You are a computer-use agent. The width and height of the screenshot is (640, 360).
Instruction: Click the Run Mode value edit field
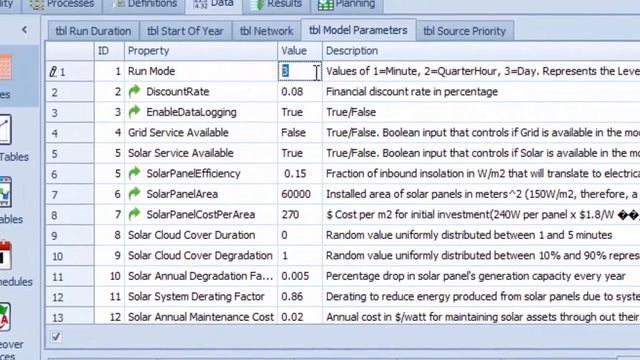300,71
